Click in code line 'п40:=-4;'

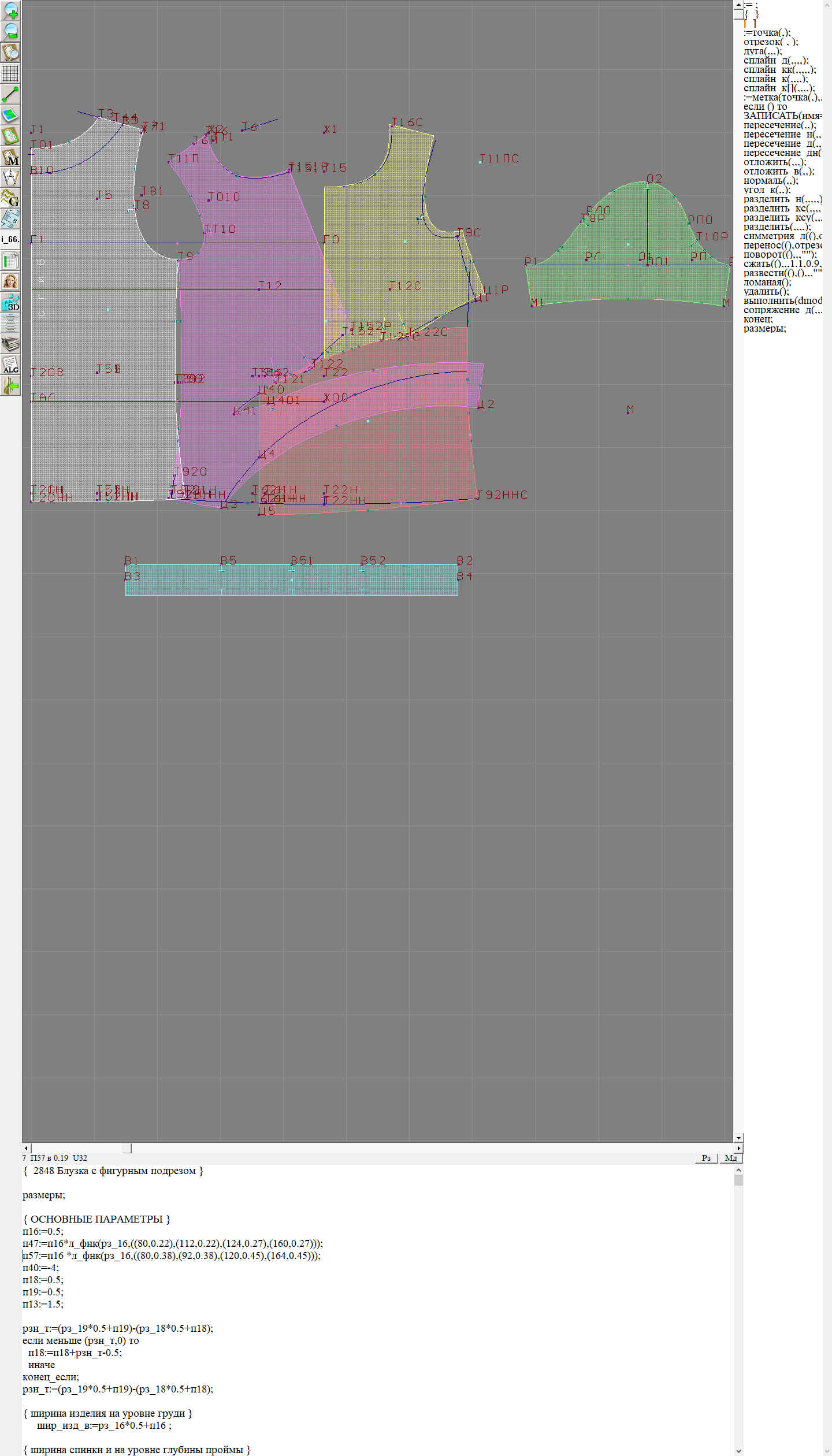[40, 1268]
